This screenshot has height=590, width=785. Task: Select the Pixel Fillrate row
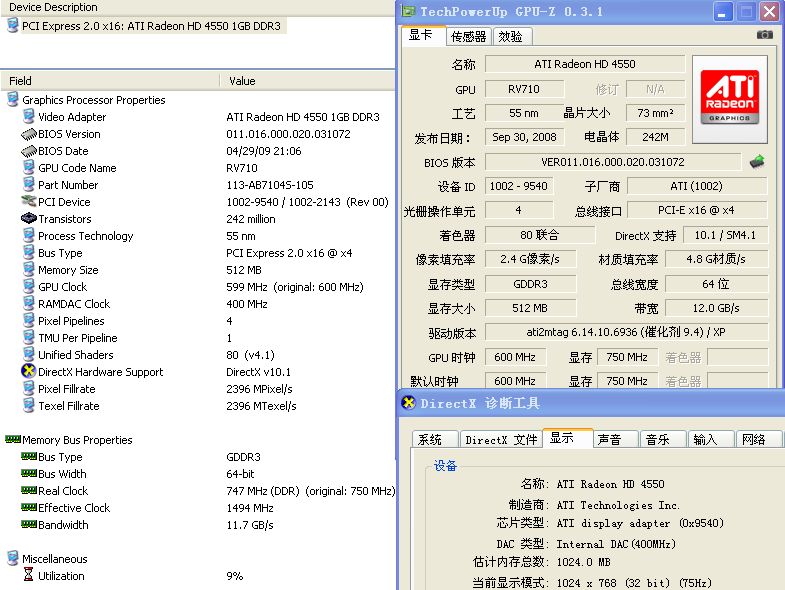coord(198,389)
